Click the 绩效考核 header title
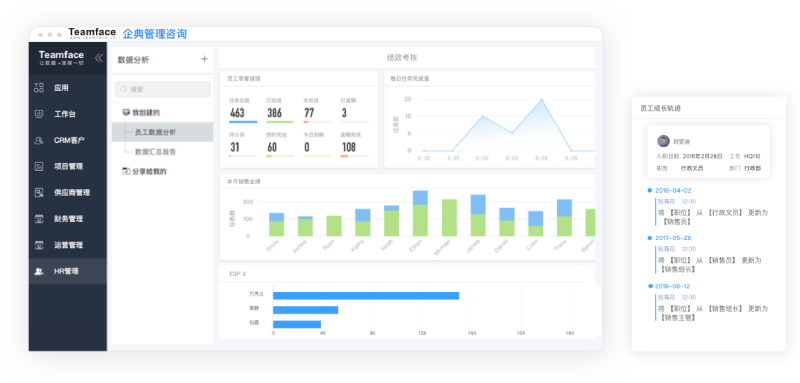The width and height of the screenshot is (800, 383). [402, 58]
